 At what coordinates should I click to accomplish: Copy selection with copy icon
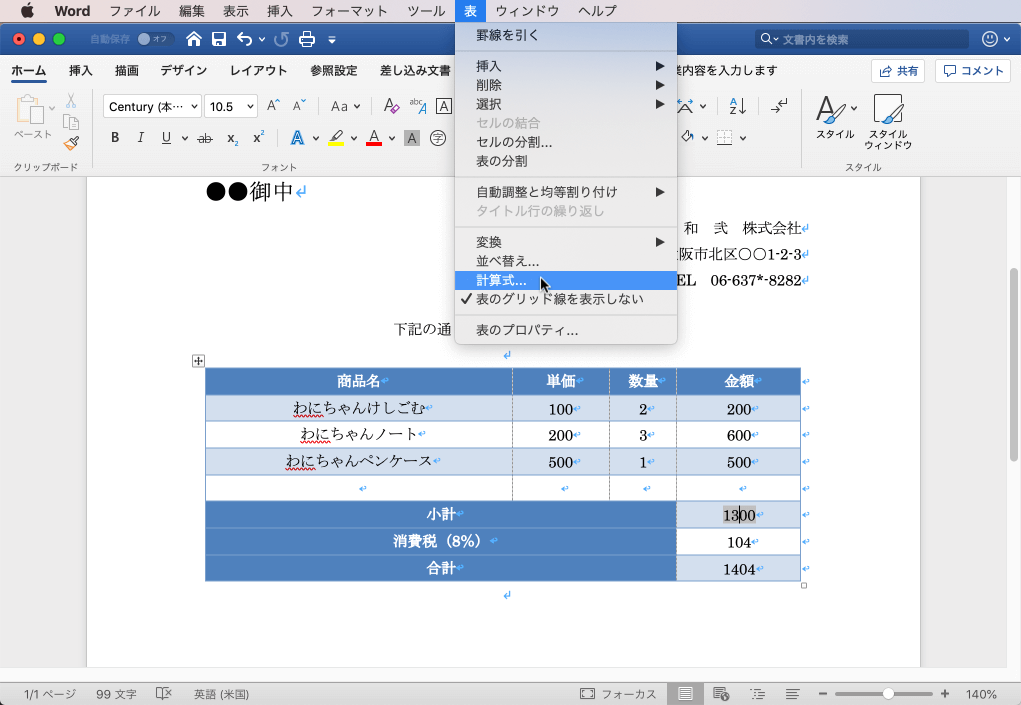pyautogui.click(x=71, y=122)
